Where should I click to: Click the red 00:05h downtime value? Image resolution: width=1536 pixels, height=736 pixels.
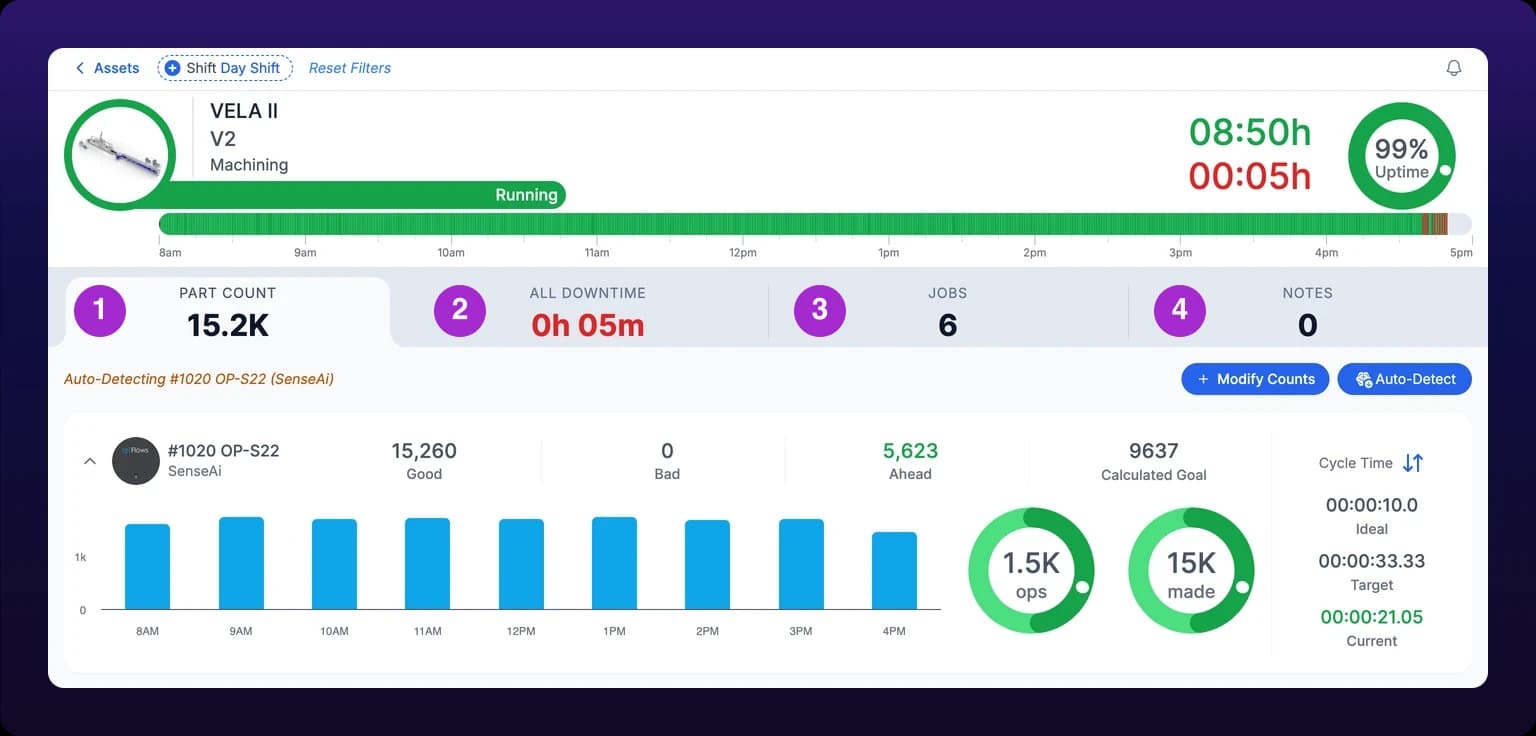click(1250, 176)
